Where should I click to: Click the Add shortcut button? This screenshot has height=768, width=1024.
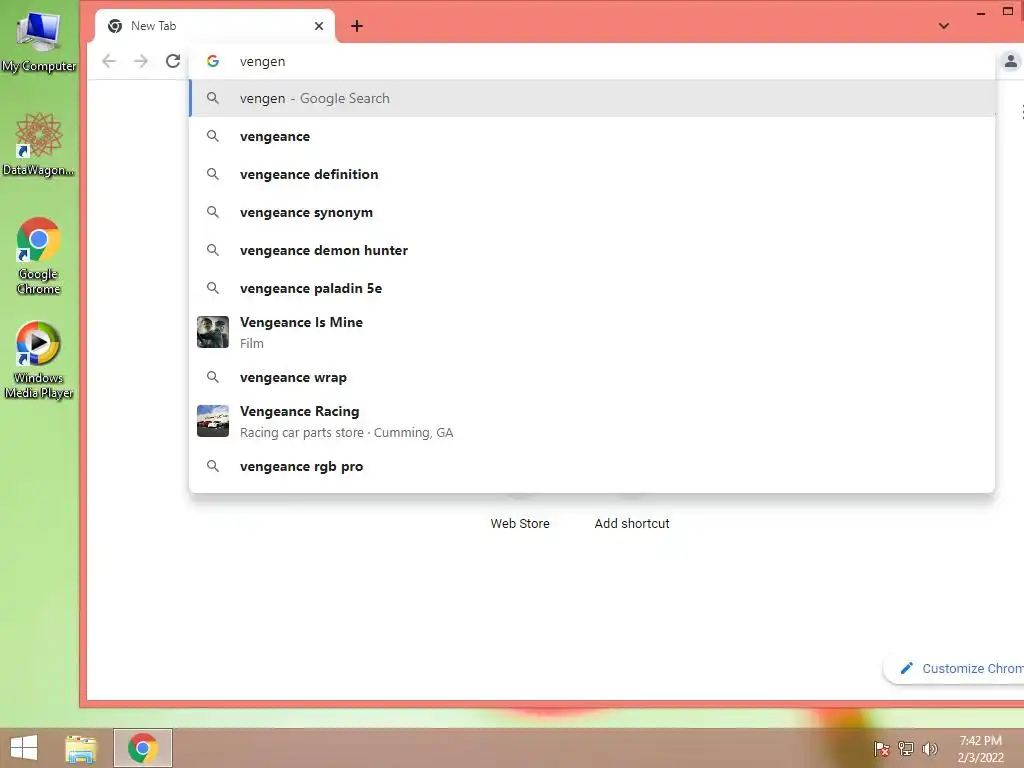(x=632, y=523)
